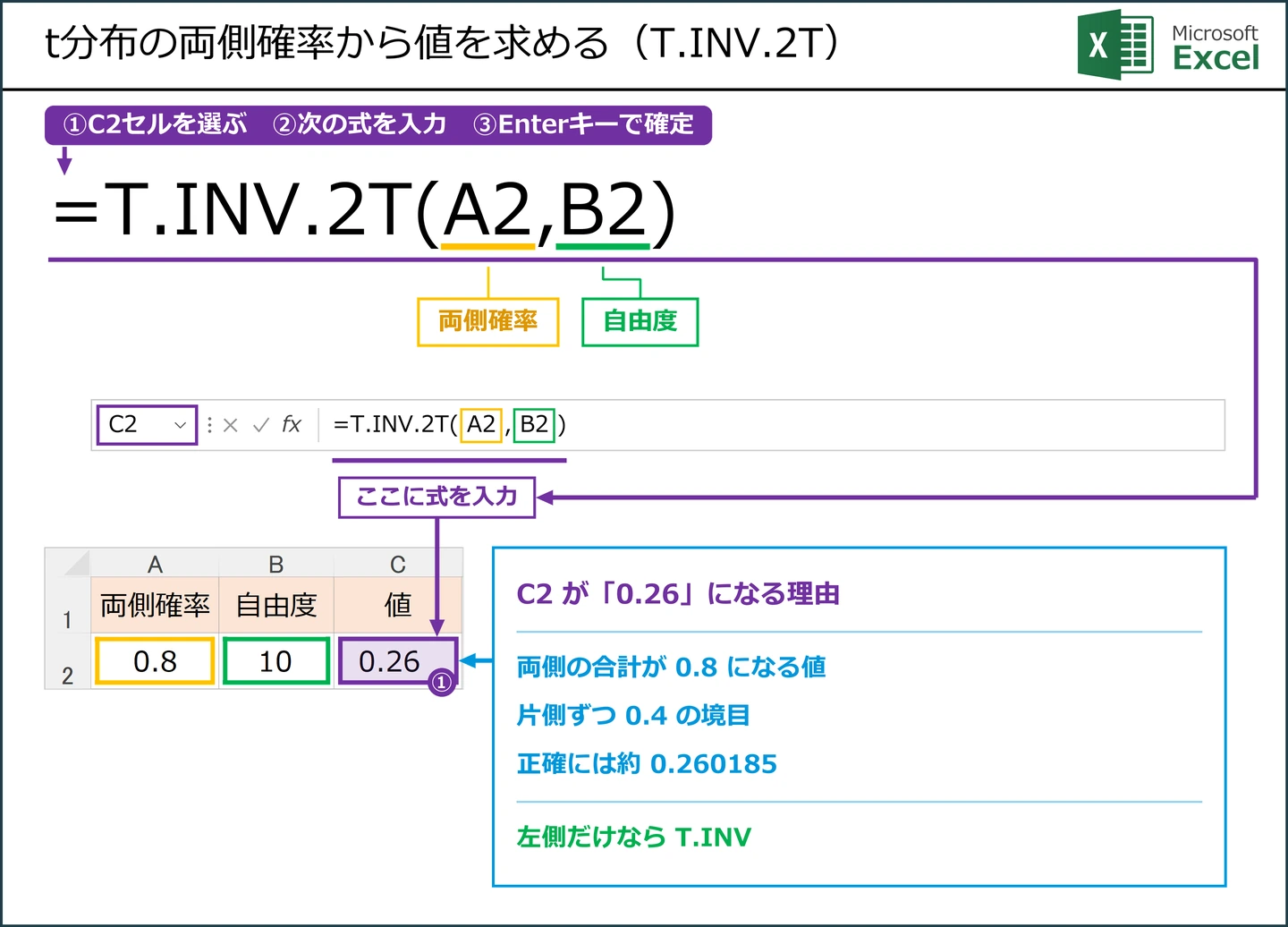Image resolution: width=1288 pixels, height=927 pixels.
Task: Click the purple ここに式を入力 label
Action: [436, 497]
